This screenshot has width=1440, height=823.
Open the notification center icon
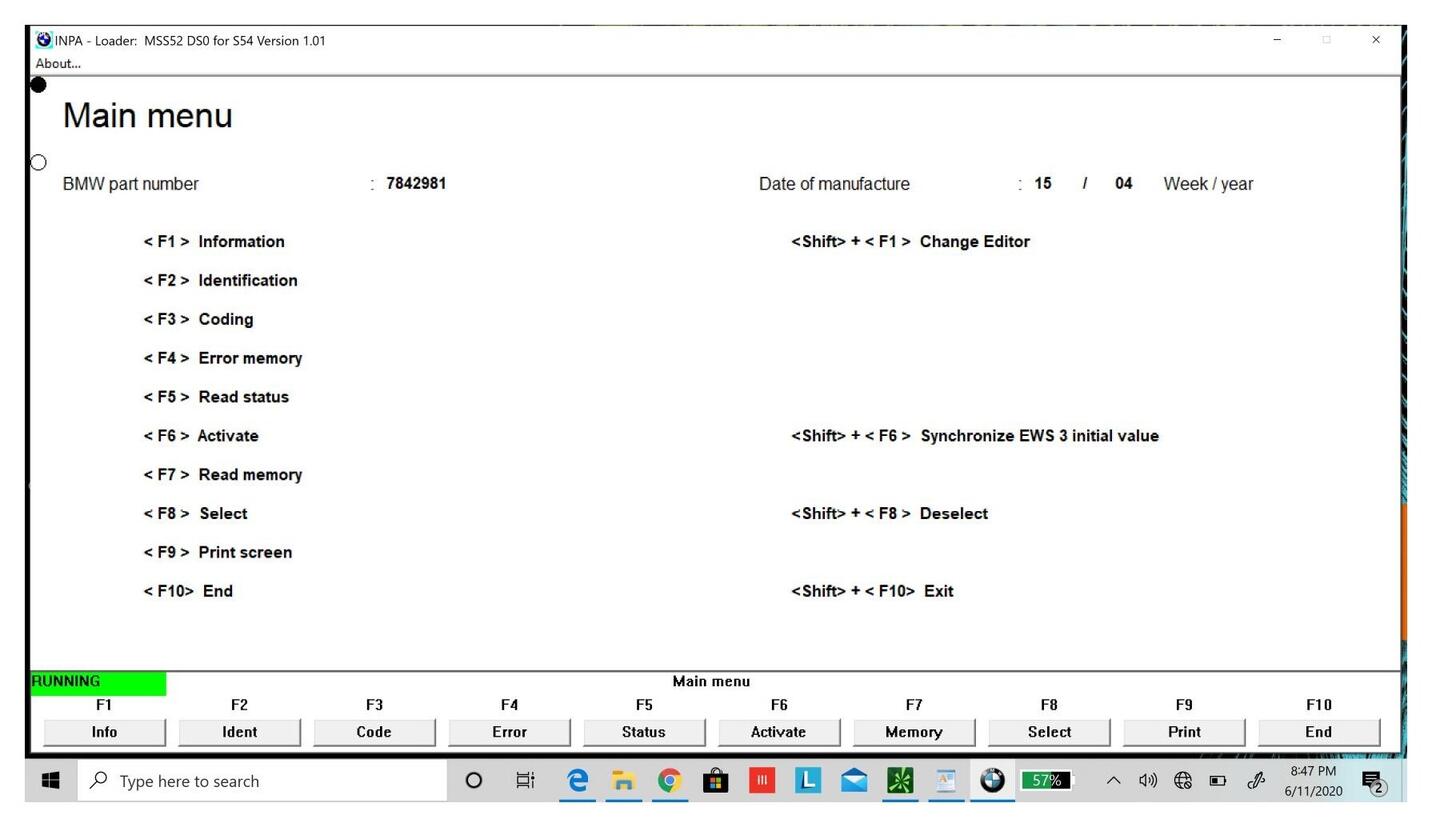tap(1374, 782)
